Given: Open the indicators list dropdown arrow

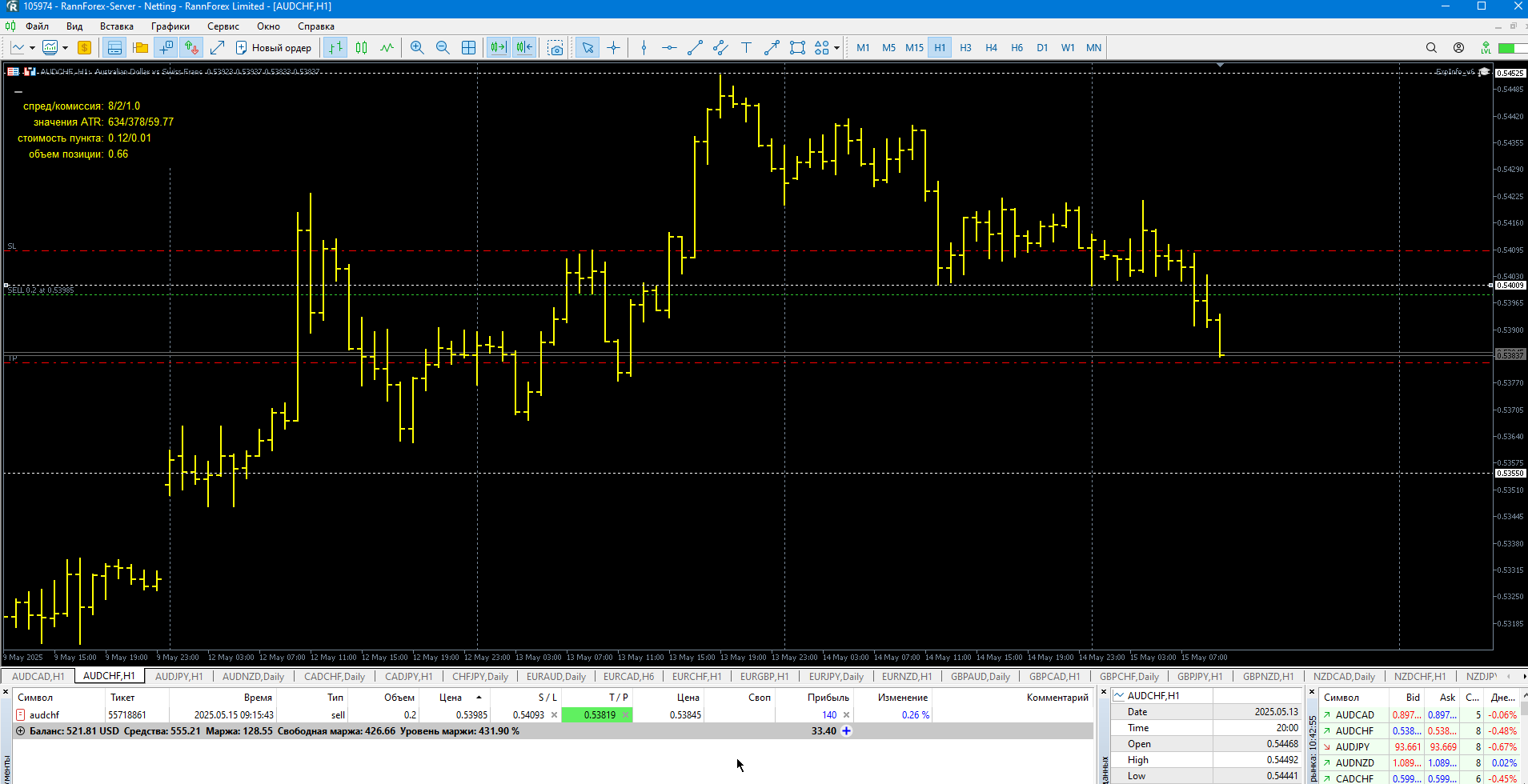Looking at the screenshot, I should [x=65, y=48].
